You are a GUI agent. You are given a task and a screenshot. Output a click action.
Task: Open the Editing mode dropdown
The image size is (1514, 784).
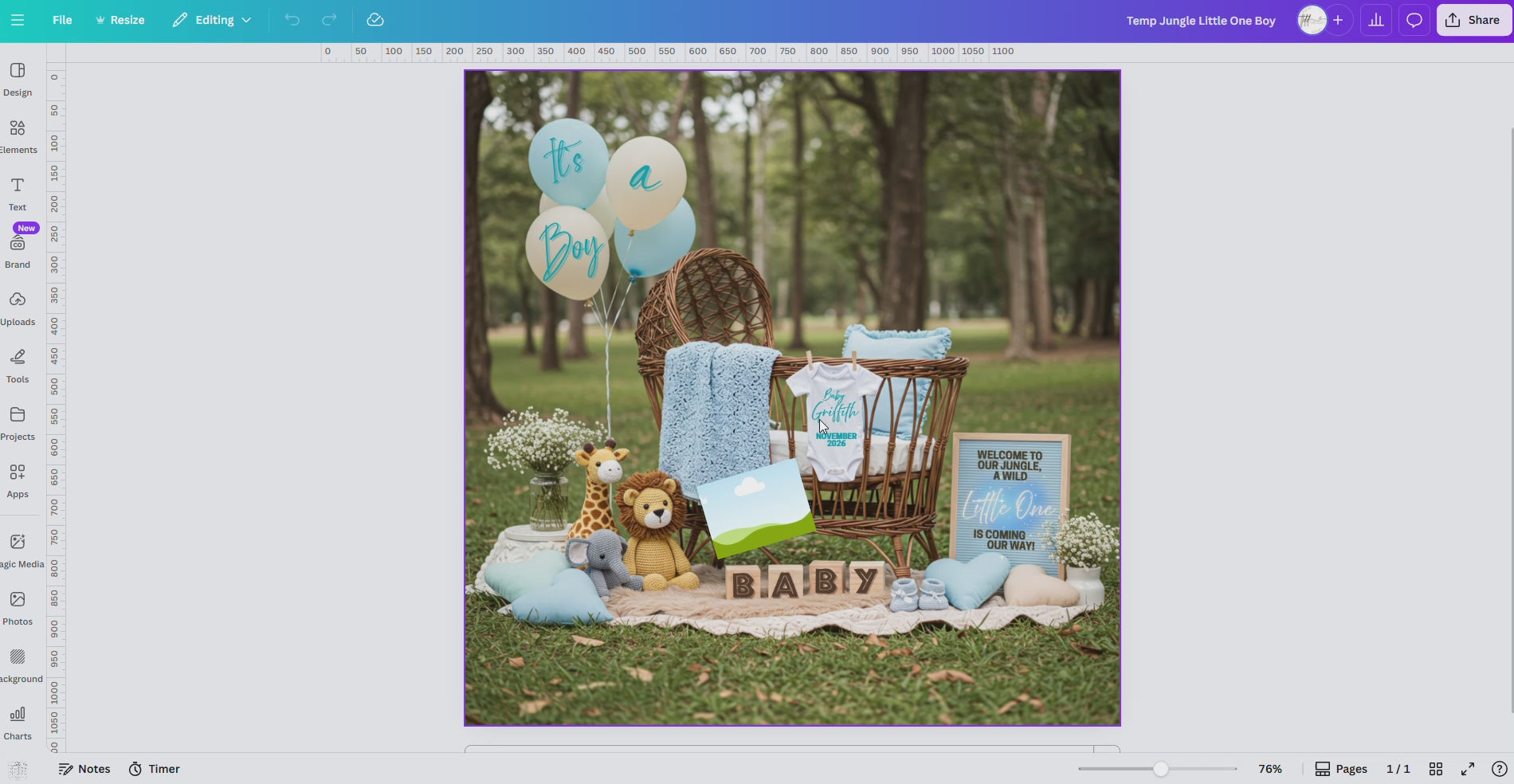tap(210, 20)
